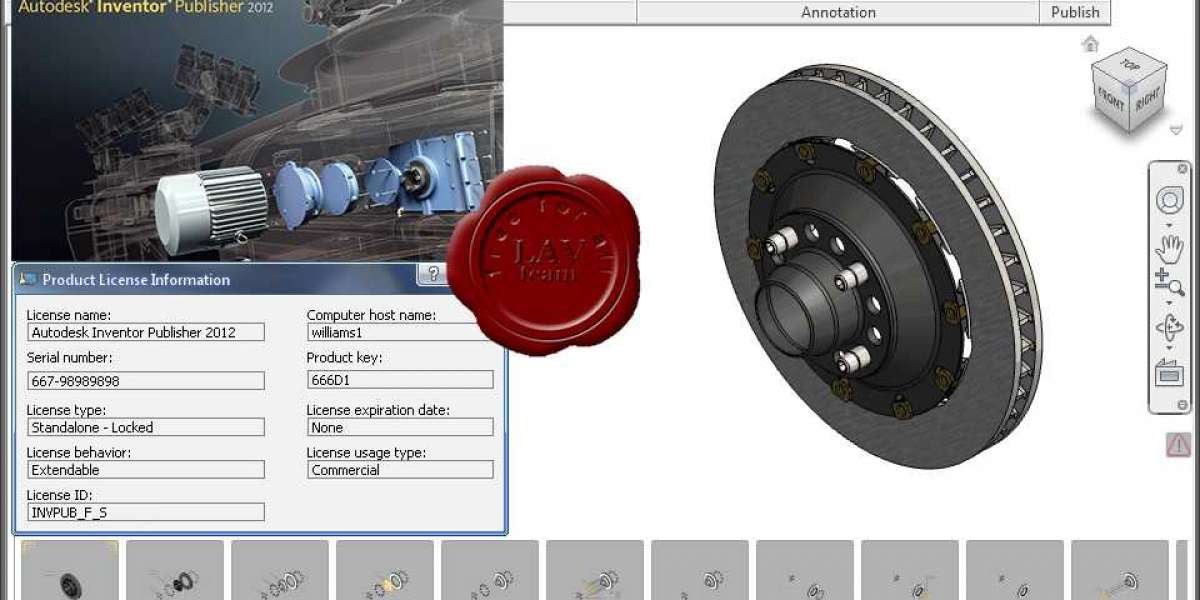Click the red warning triangle icon
The image size is (1200, 600).
[1179, 445]
